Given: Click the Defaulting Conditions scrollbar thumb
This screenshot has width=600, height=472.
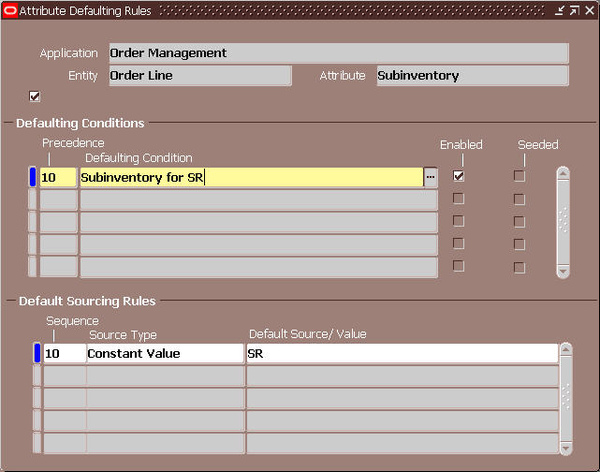Looking at the screenshot, I should [x=563, y=220].
